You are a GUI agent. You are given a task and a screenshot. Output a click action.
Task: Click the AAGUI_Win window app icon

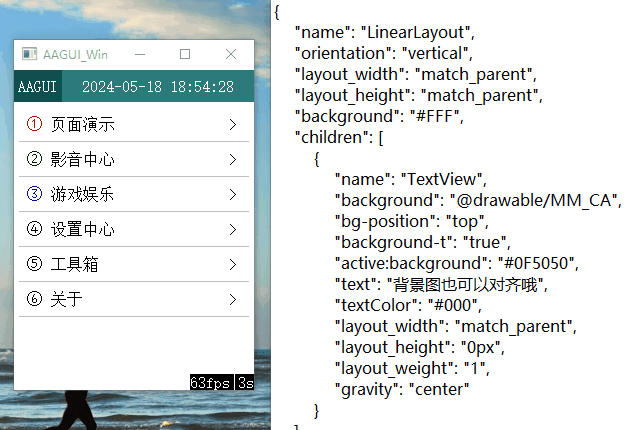29,54
